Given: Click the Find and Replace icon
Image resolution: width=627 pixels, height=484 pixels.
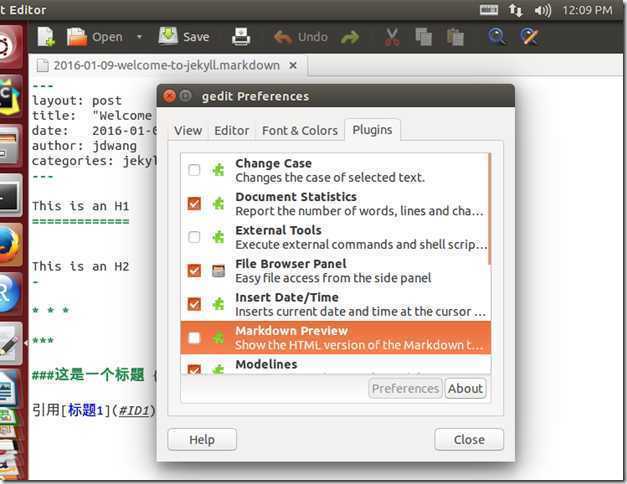Looking at the screenshot, I should (529, 37).
